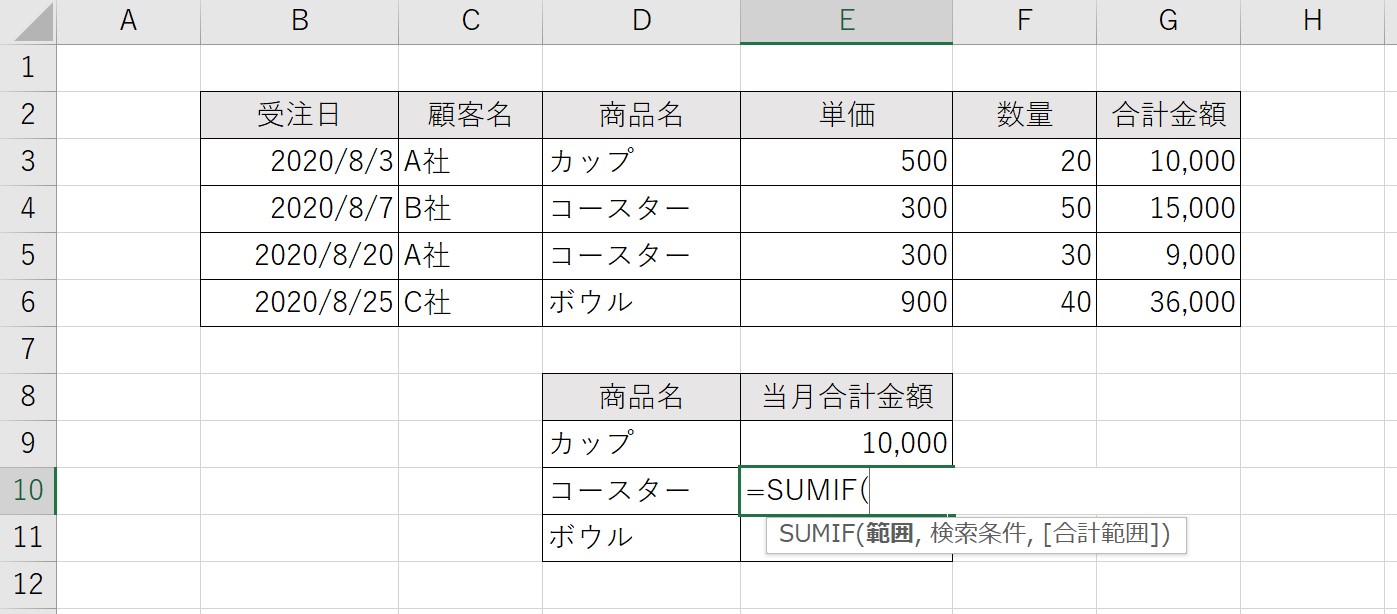Select the 当月合計金額 header cell

[x=846, y=397]
